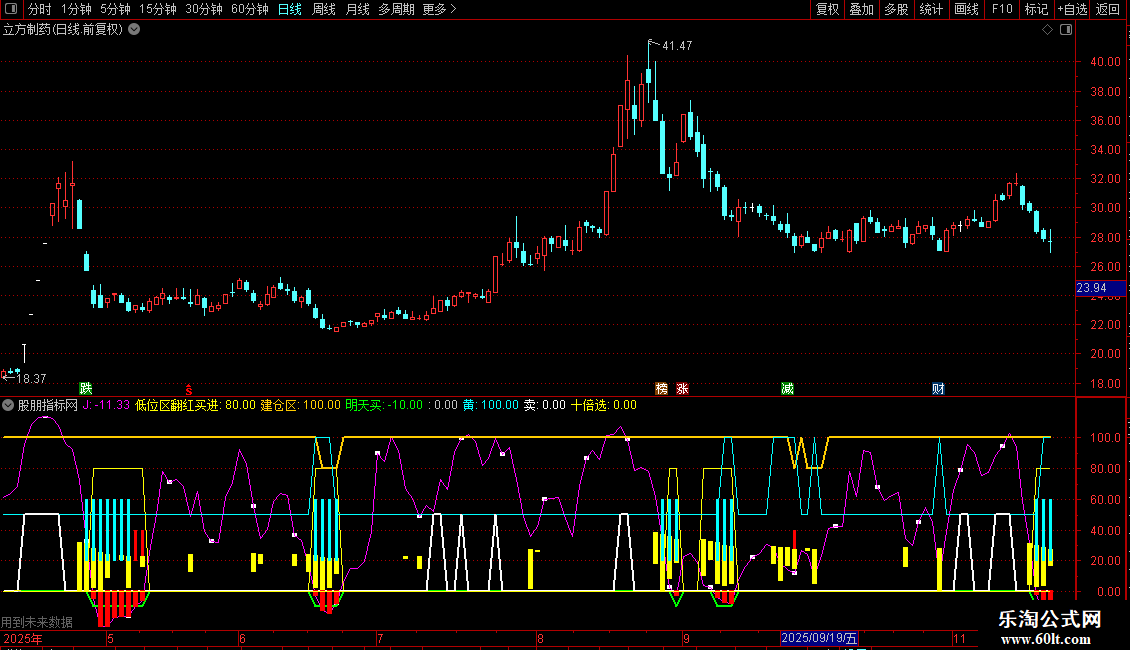This screenshot has height=650, width=1130.
Task: Click the 2025年 timeline label
Action: [22, 638]
